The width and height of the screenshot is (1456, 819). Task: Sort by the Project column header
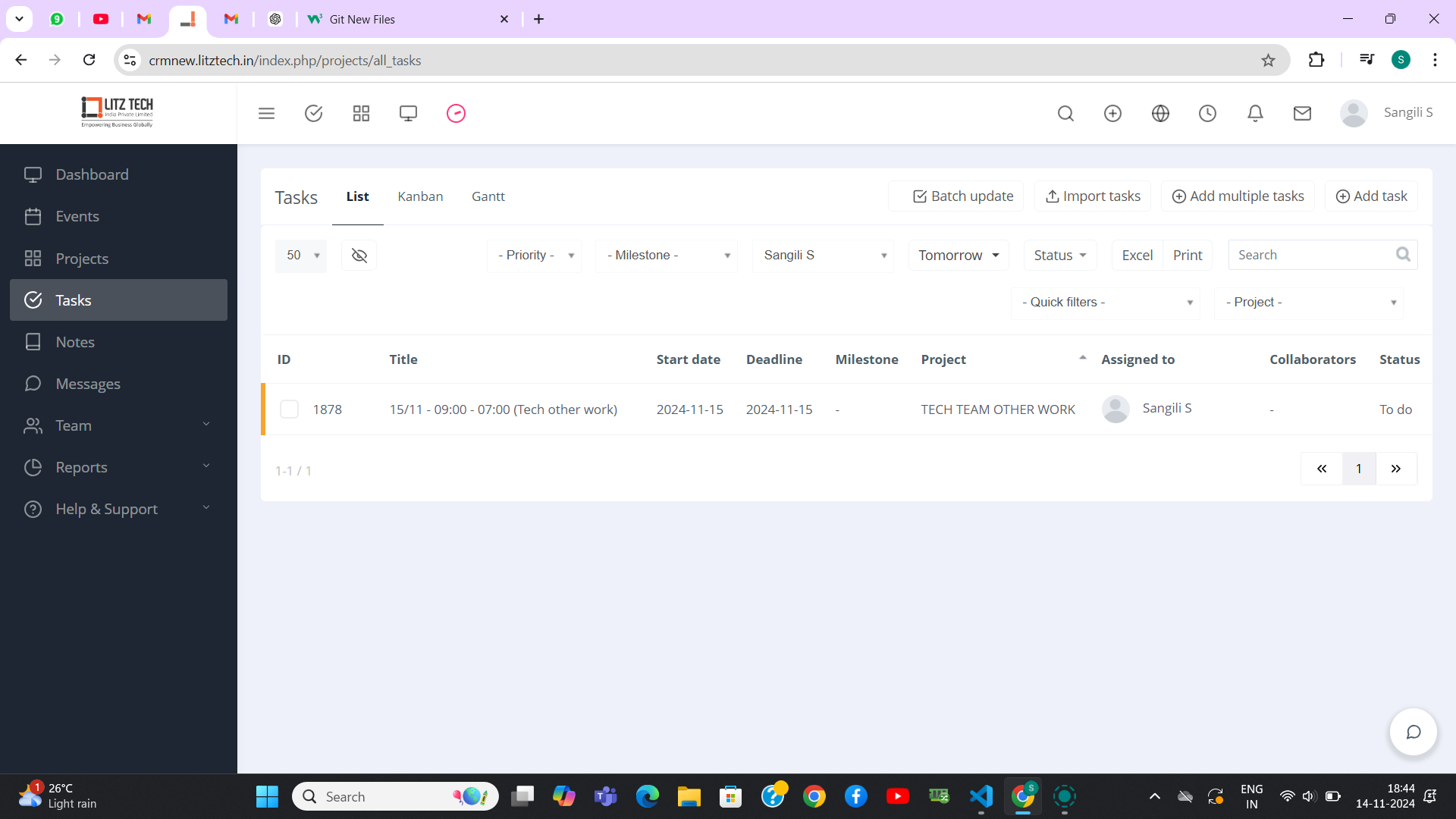pyautogui.click(x=1003, y=359)
